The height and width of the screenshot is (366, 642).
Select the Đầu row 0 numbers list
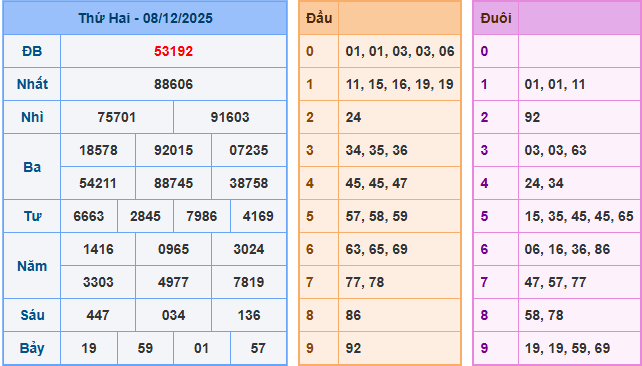point(400,52)
